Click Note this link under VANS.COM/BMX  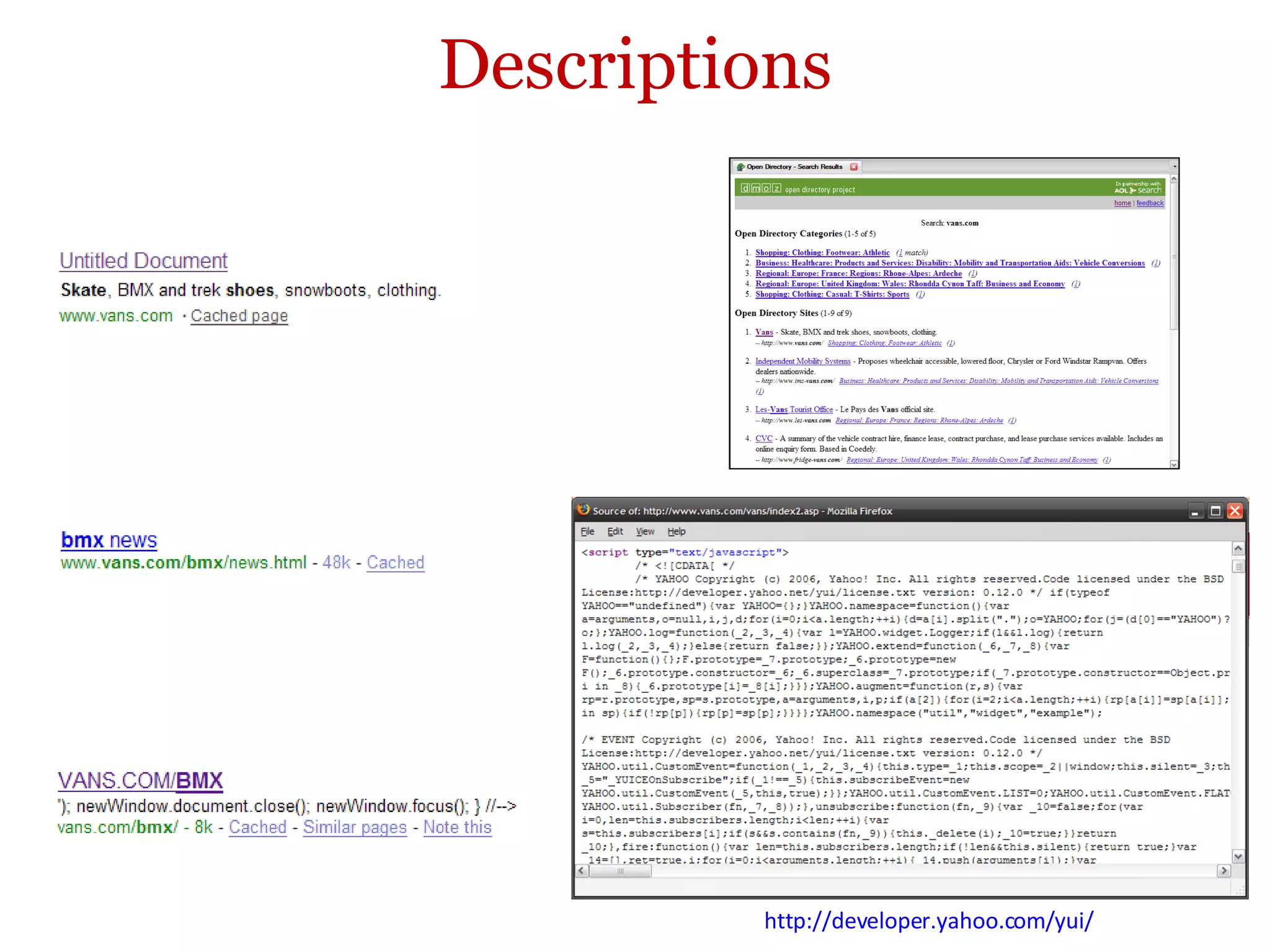pos(458,827)
